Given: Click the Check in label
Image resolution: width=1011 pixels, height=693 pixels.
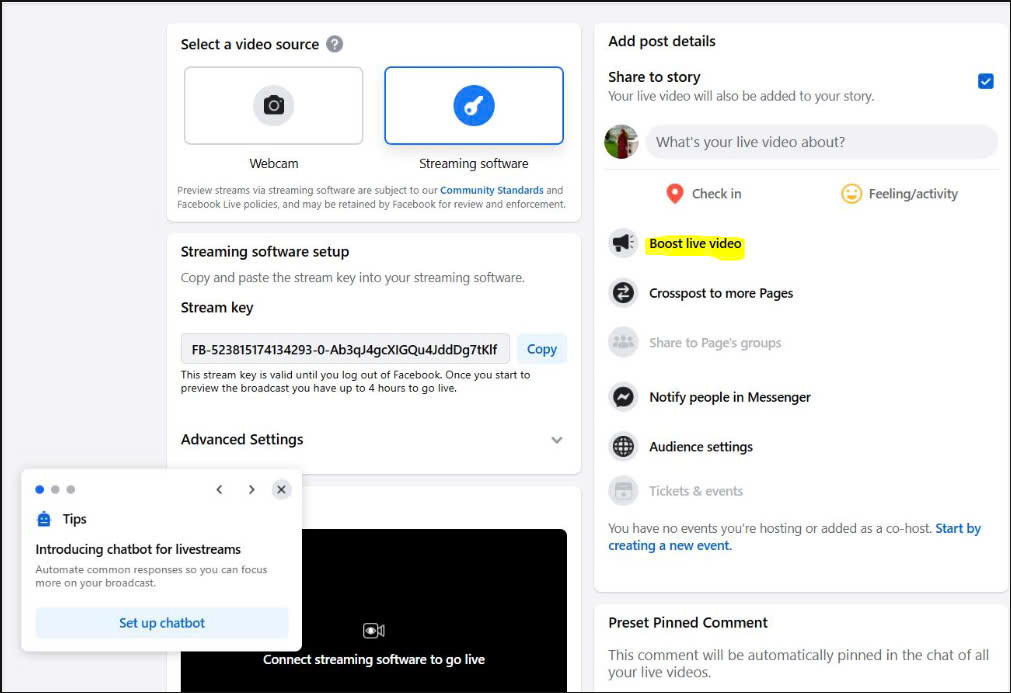Looking at the screenshot, I should click(716, 194).
